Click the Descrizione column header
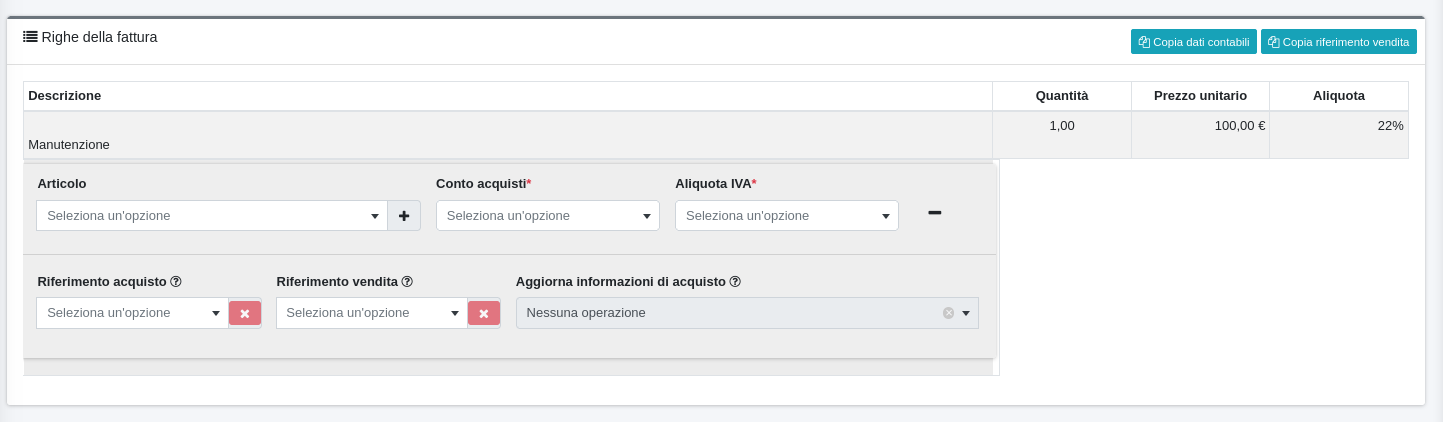Viewport: 1443px width, 422px height. pyautogui.click(x=65, y=96)
